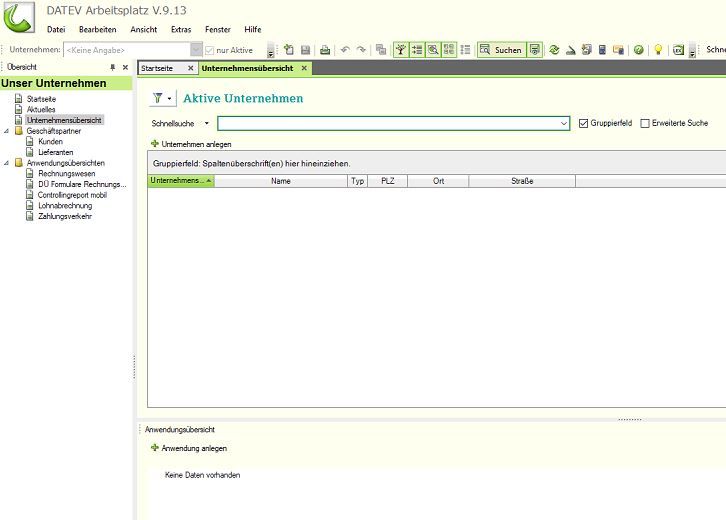Click the EX export toolbar icon
The image size is (726, 520).
coord(678,50)
